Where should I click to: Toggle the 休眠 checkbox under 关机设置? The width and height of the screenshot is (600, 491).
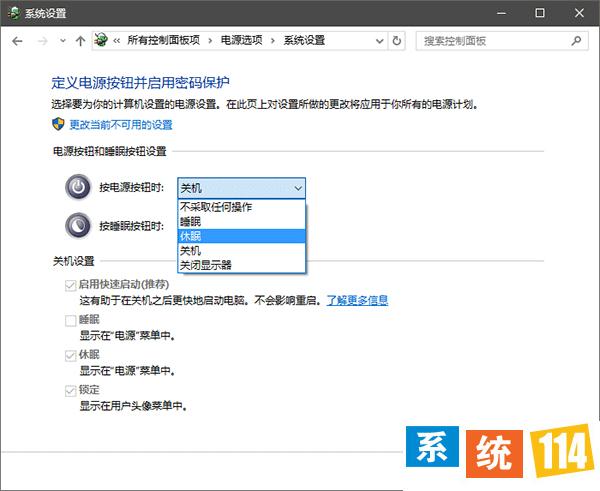(70, 356)
